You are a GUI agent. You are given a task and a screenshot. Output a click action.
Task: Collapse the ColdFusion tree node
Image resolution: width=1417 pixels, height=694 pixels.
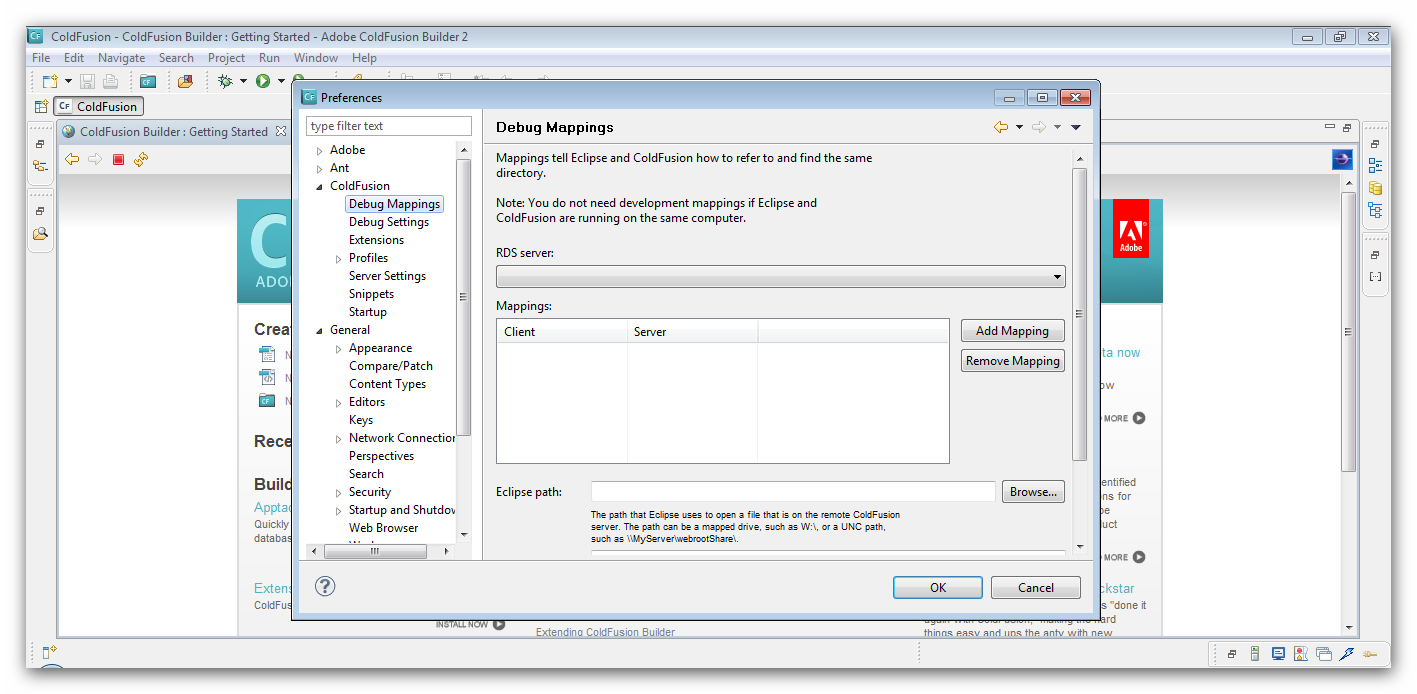pos(320,187)
